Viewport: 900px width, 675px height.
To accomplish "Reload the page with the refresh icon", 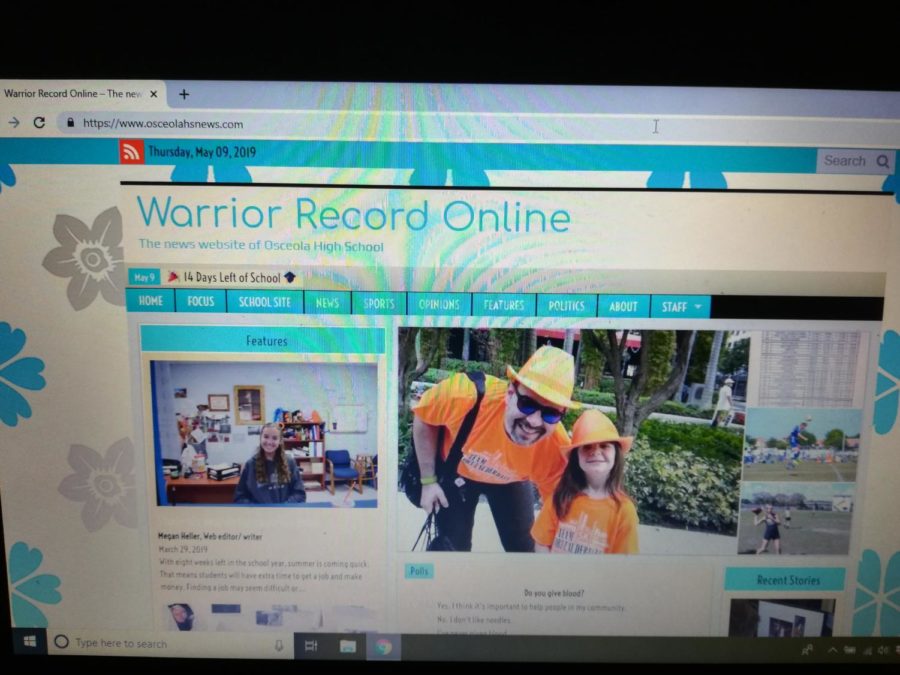I will point(39,122).
